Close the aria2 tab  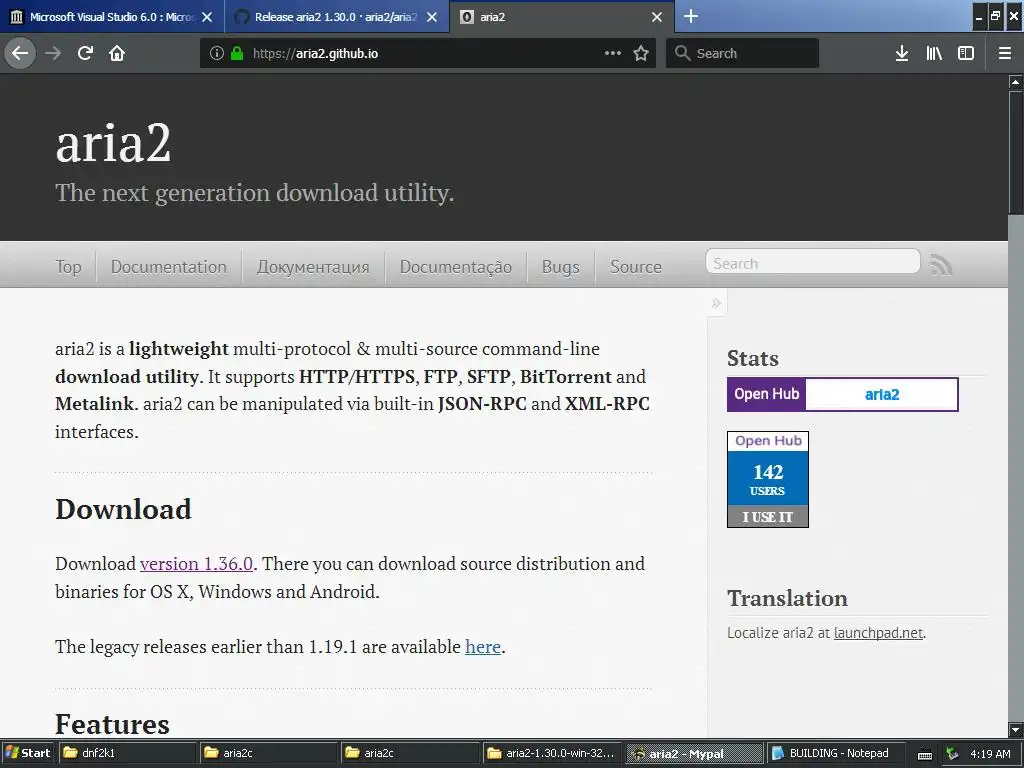pos(657,17)
